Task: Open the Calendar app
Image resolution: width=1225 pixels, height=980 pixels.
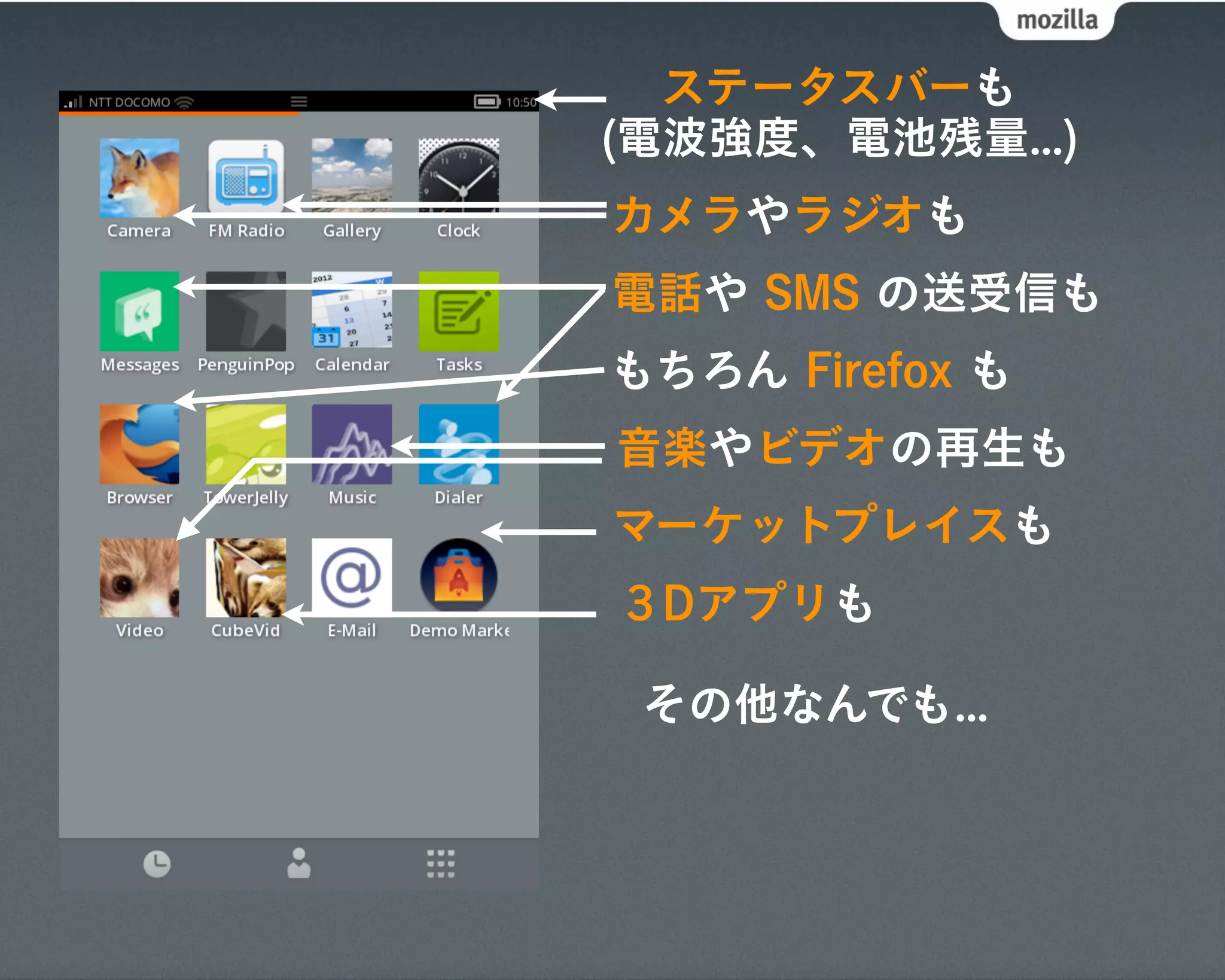Action: click(x=352, y=310)
